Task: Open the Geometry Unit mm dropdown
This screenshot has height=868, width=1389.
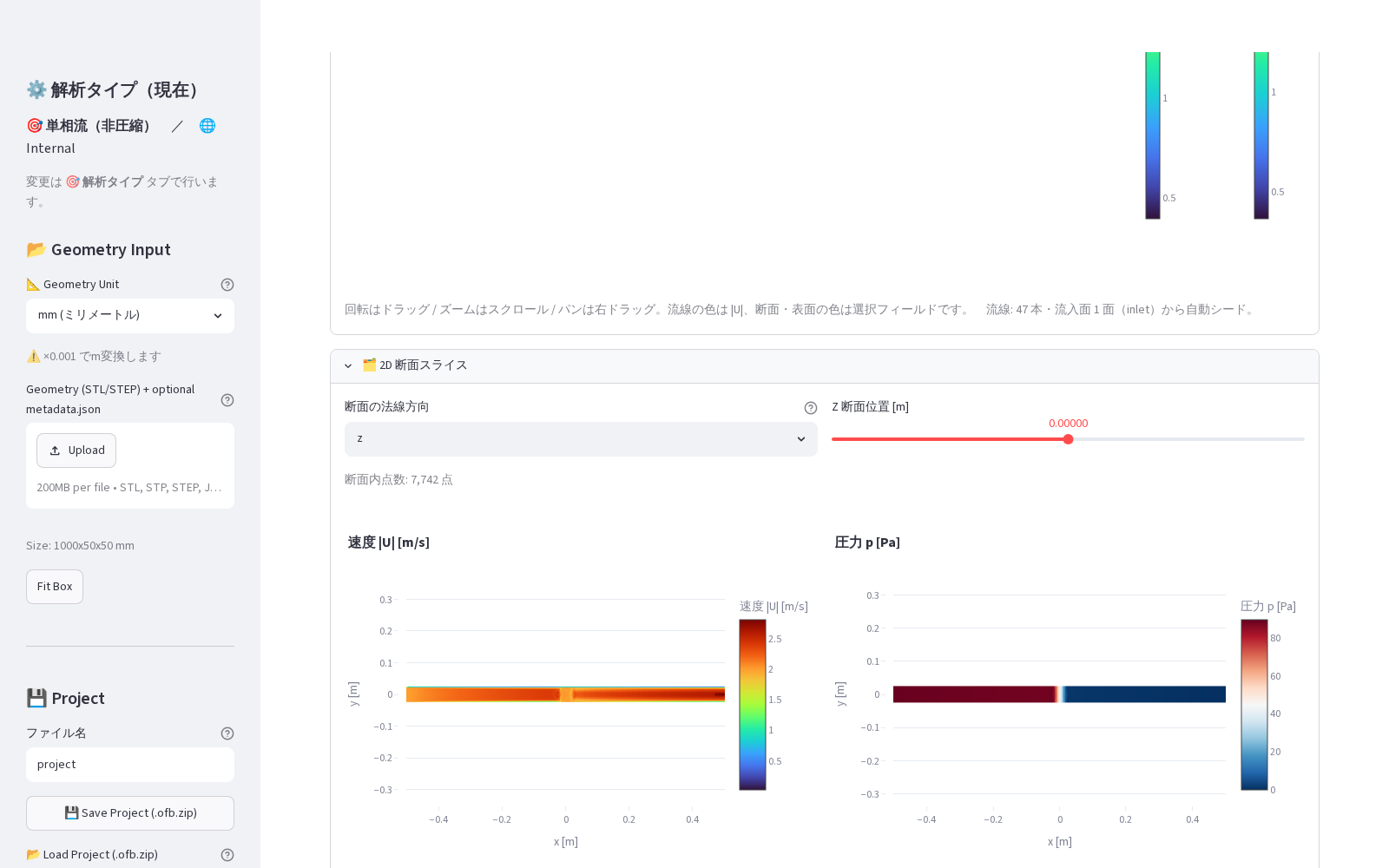Action: pyautogui.click(x=130, y=316)
